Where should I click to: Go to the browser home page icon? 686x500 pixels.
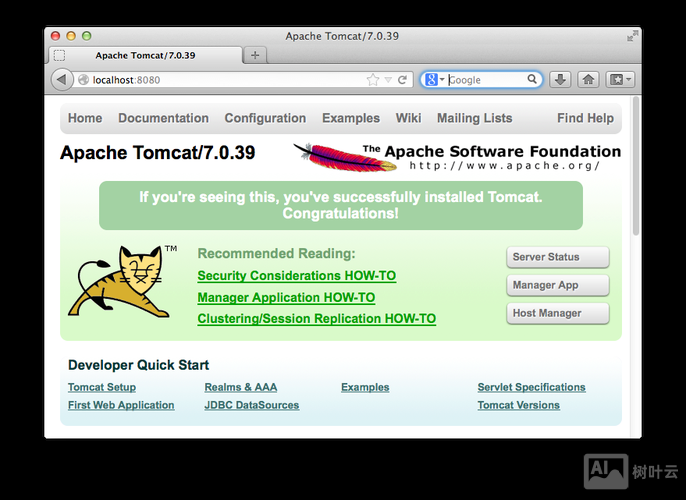click(x=589, y=80)
